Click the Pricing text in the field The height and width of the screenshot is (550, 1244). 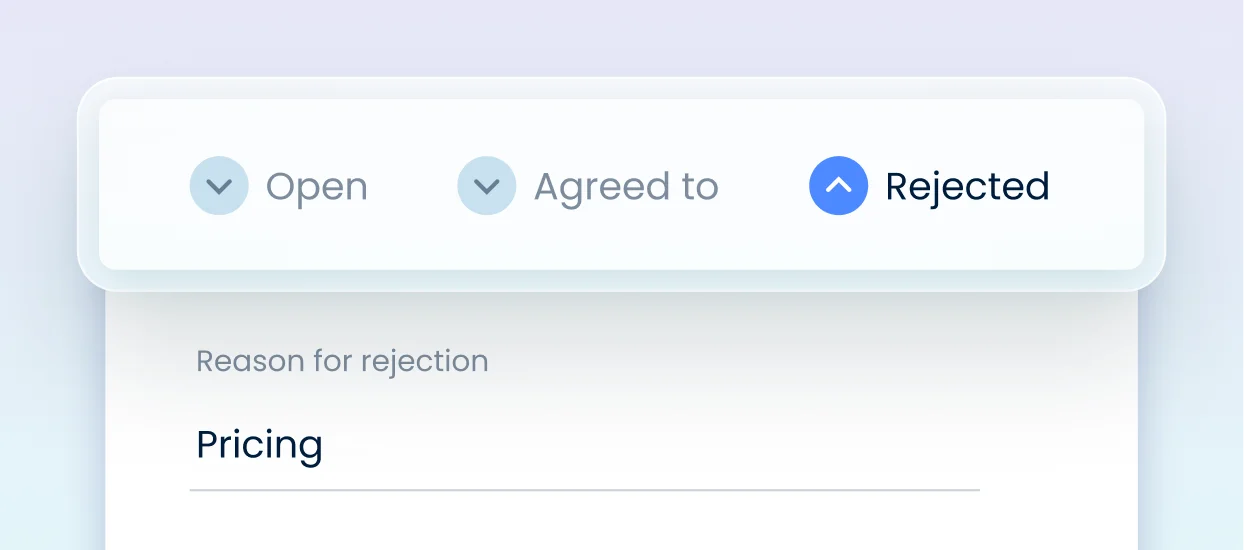(259, 445)
